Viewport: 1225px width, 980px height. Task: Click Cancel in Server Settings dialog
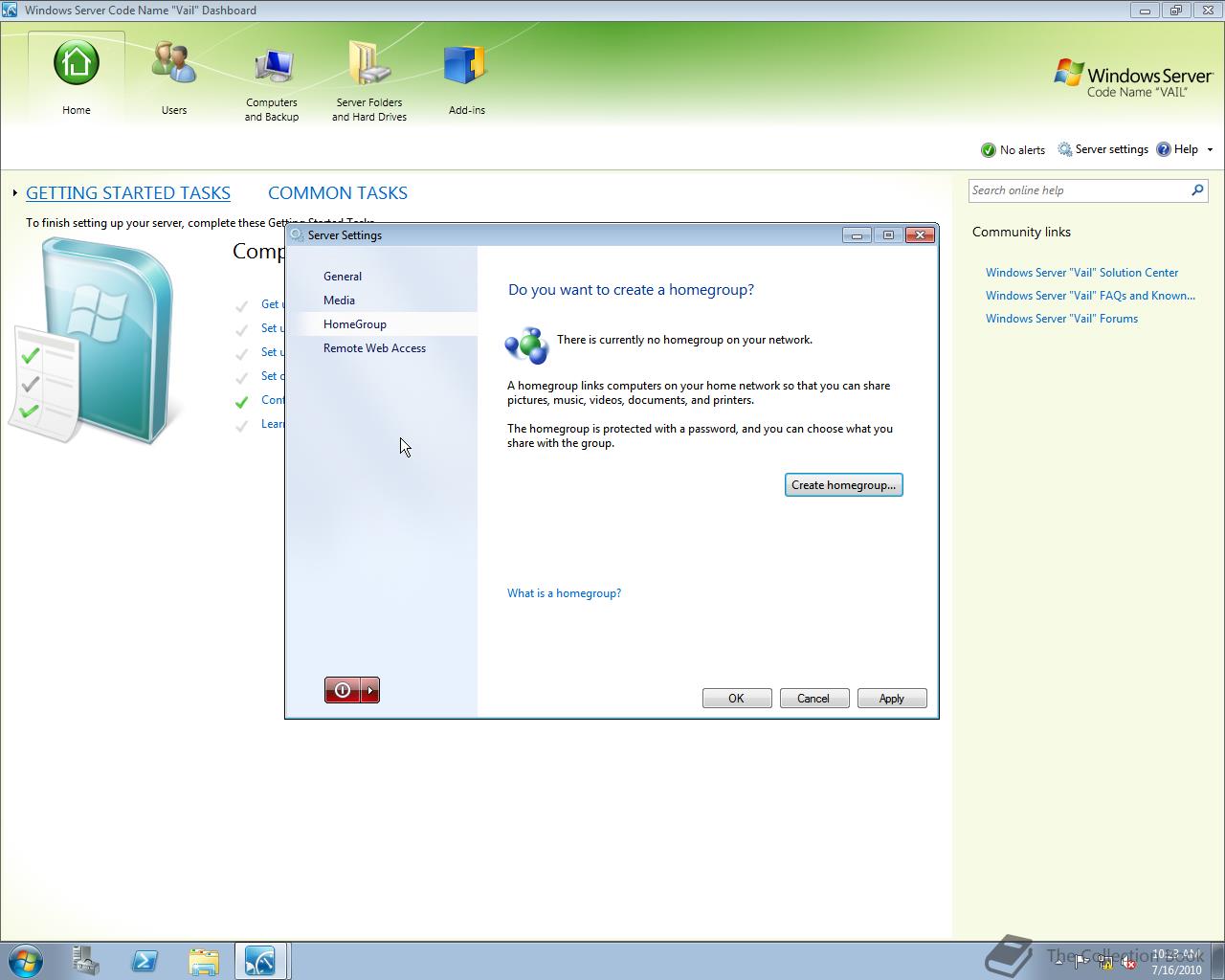[813, 699]
